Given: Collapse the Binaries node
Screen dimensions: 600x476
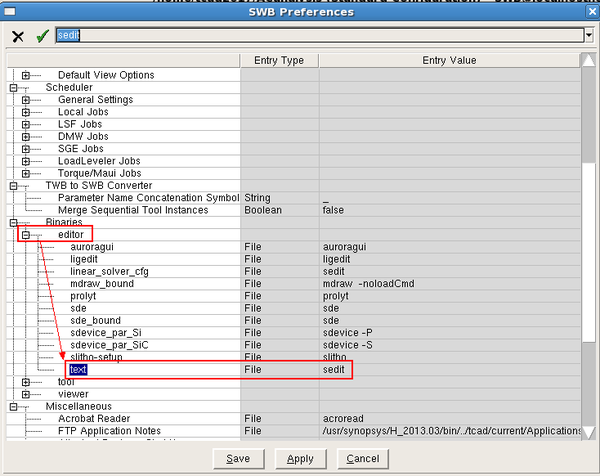Looking at the screenshot, I should point(13,222).
